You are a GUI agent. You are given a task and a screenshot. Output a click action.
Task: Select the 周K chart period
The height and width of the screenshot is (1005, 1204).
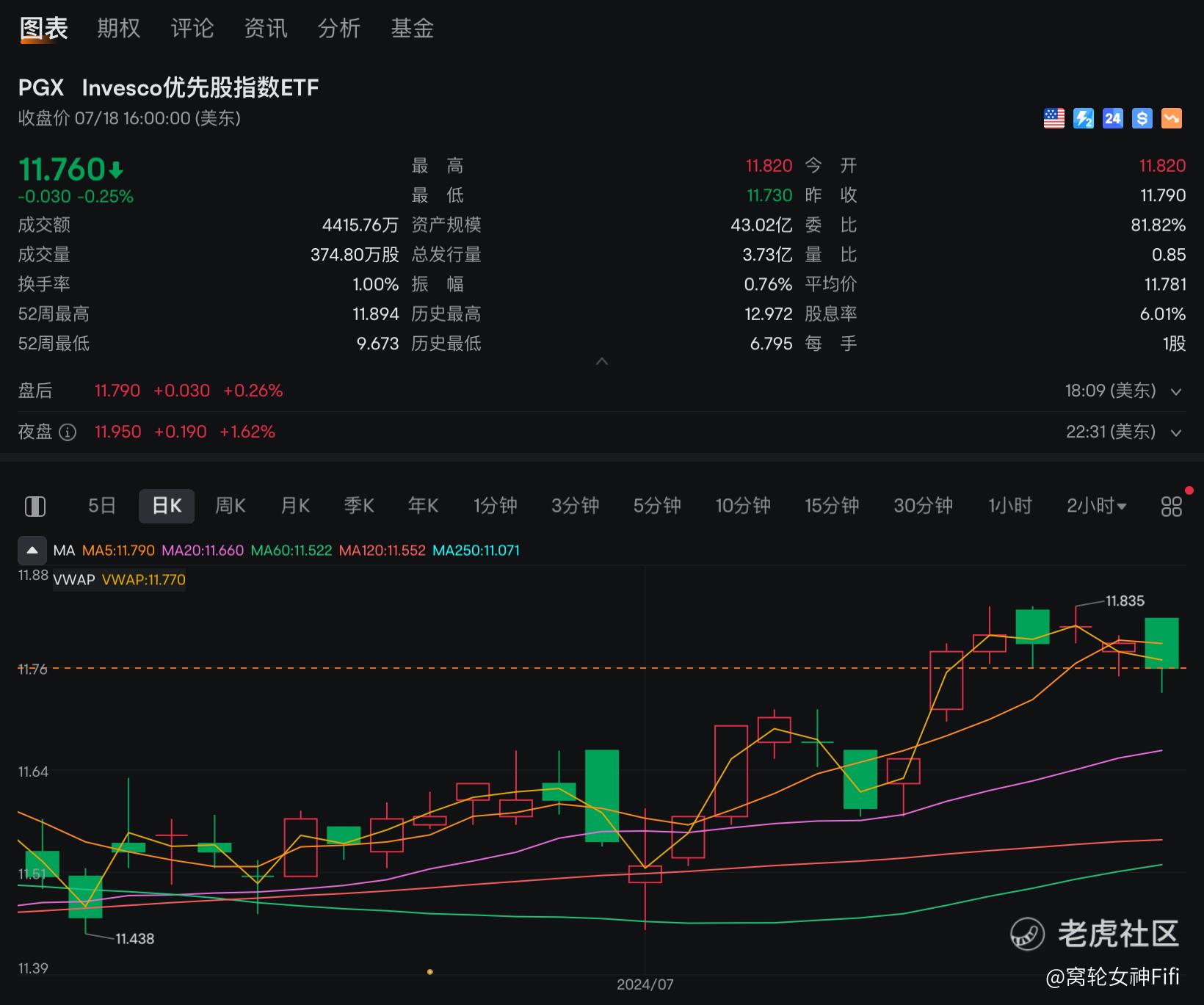point(231,506)
